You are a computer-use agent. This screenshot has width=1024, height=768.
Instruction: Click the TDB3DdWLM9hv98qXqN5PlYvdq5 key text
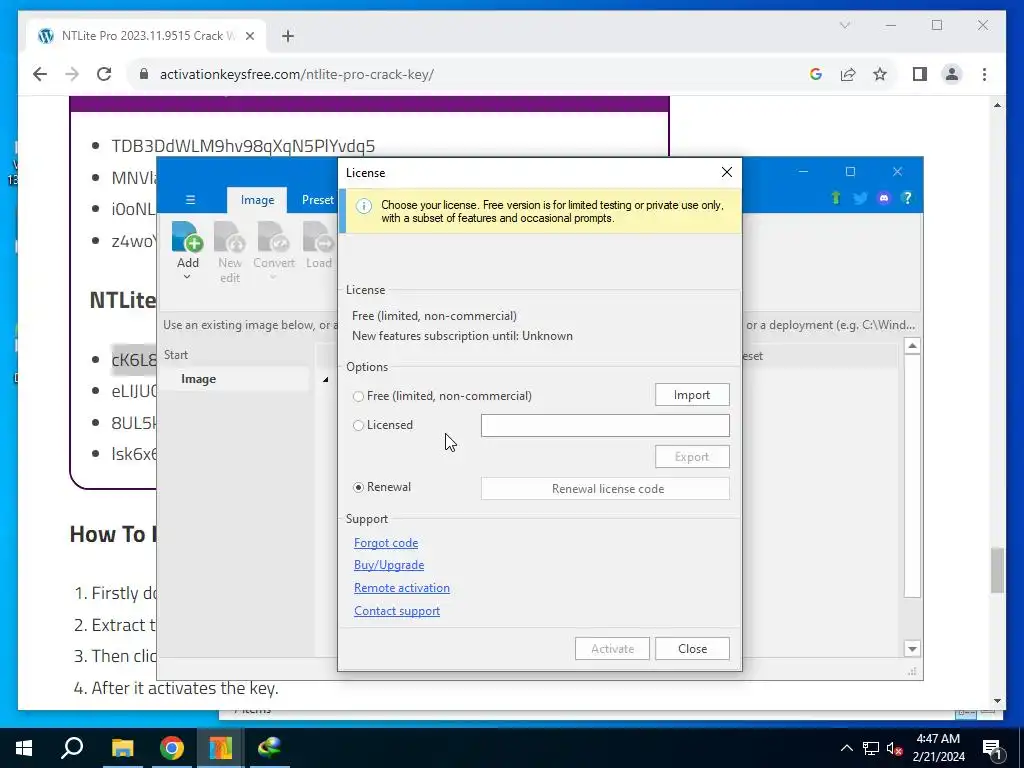[243, 146]
